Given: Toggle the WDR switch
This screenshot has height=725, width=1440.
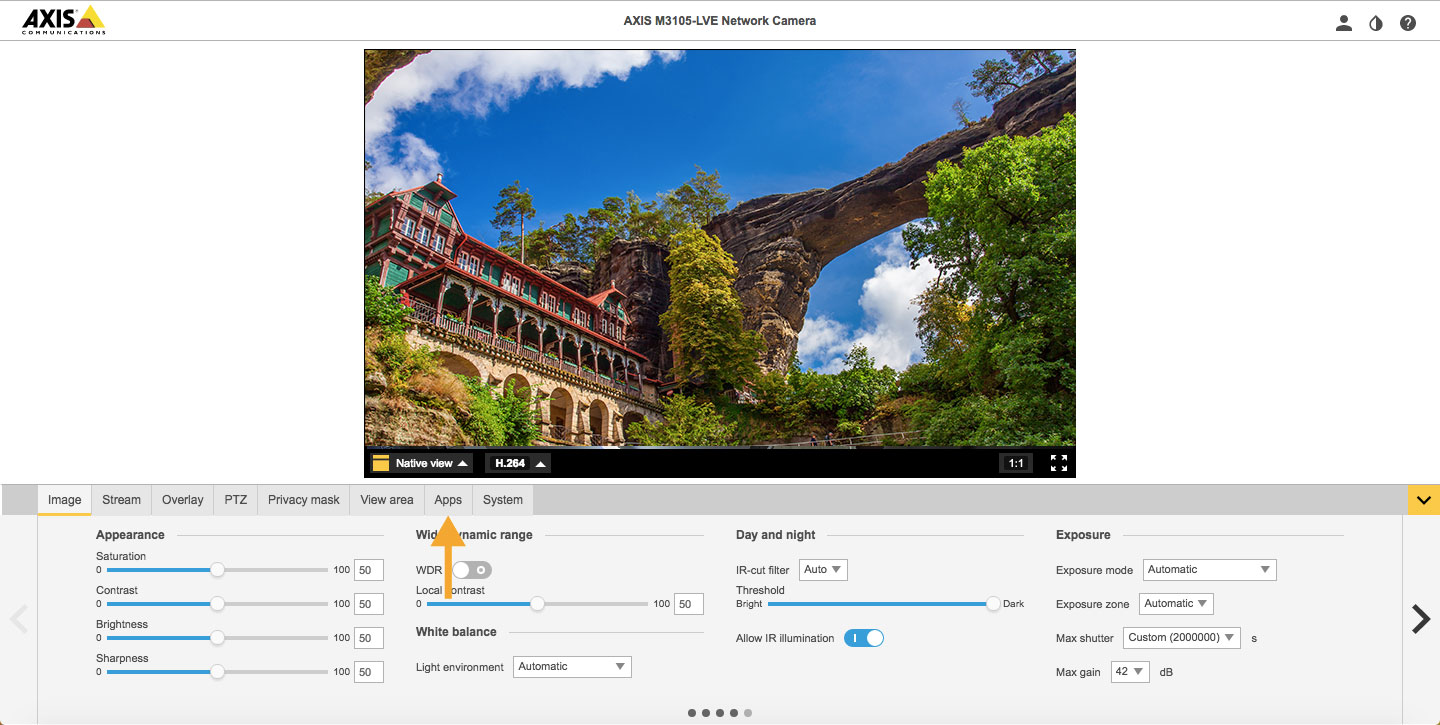Looking at the screenshot, I should click(471, 570).
